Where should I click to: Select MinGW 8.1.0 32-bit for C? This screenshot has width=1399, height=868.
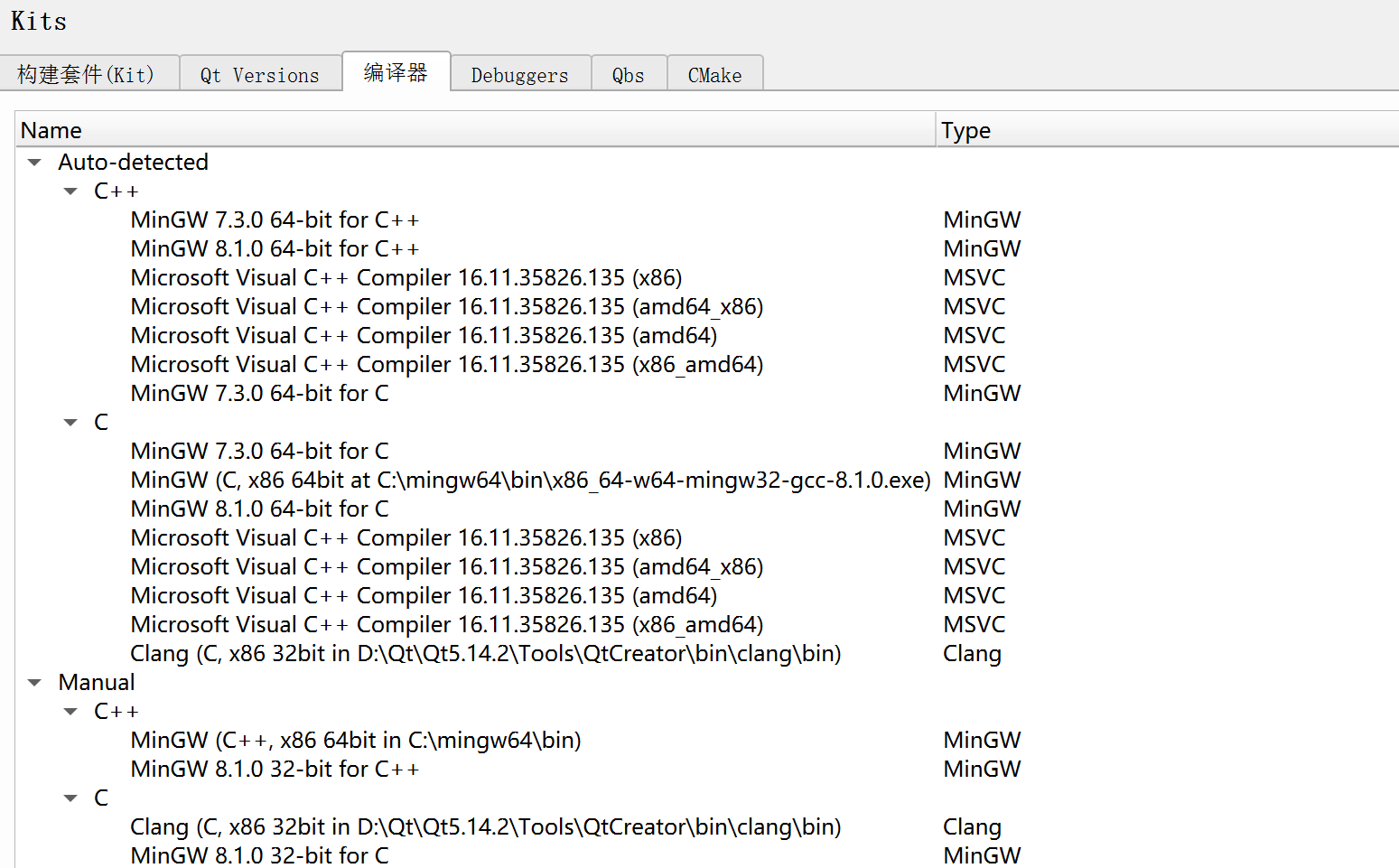(260, 855)
